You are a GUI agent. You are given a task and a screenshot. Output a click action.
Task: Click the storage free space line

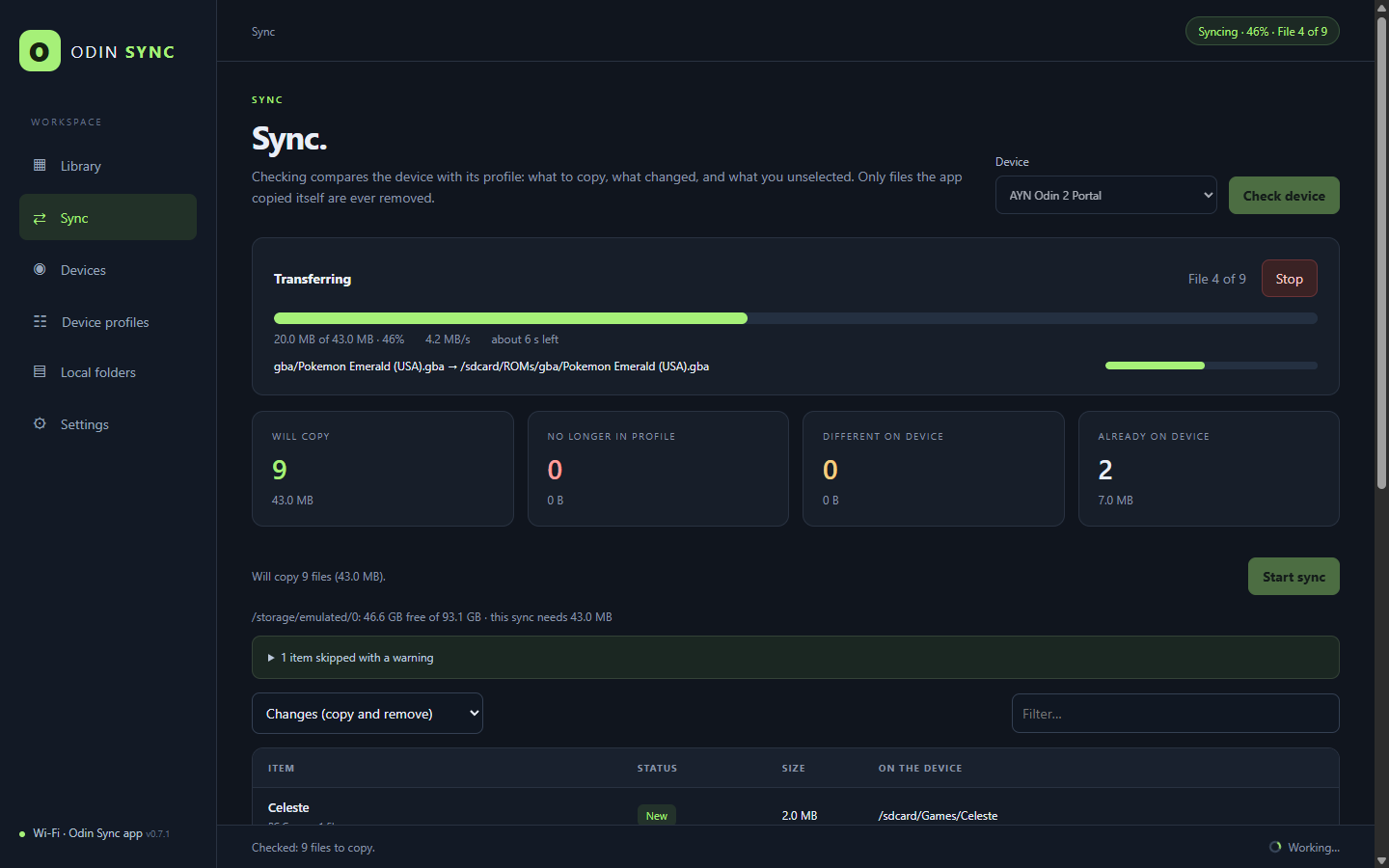point(432,617)
